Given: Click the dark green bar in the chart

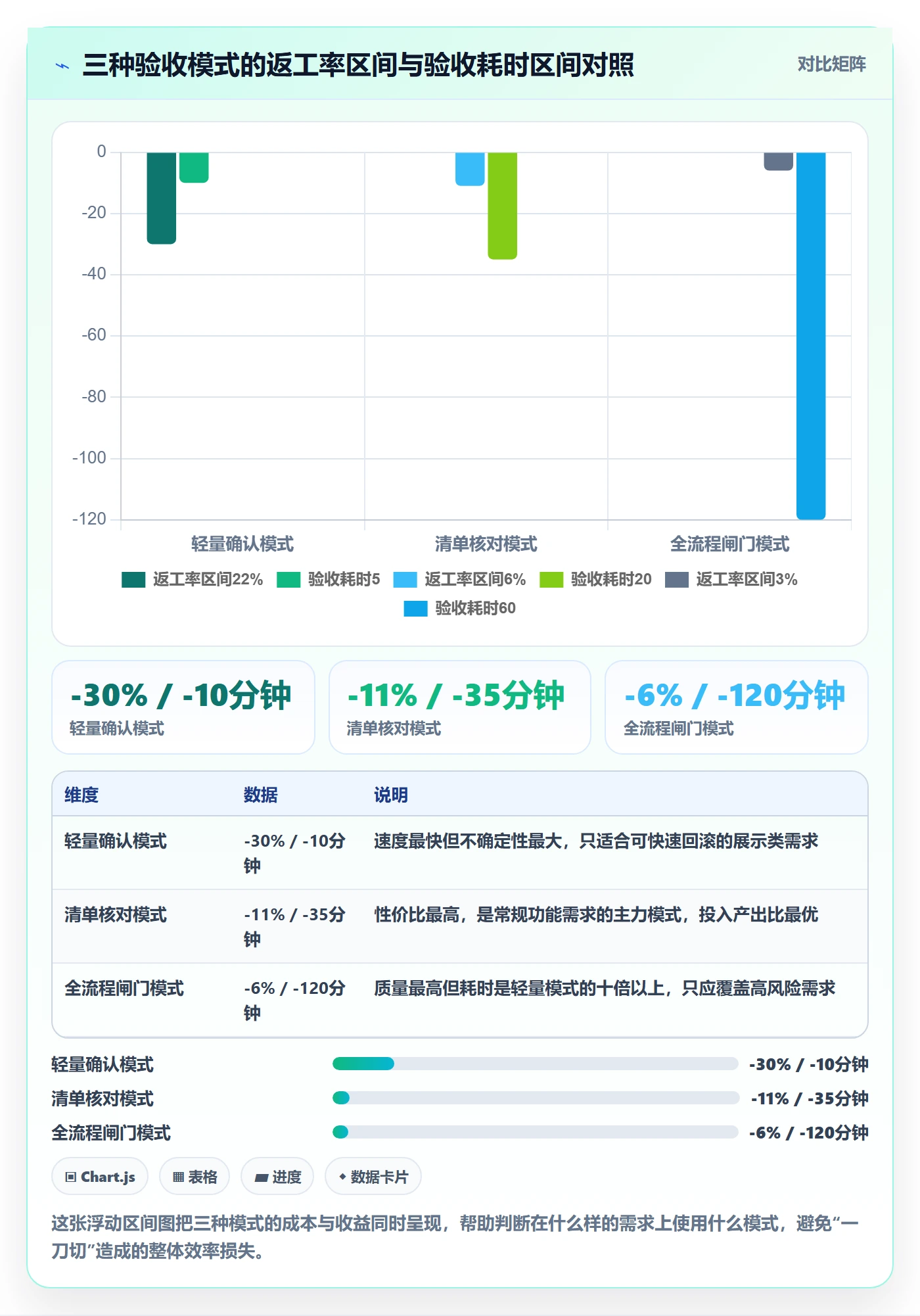Looking at the screenshot, I should point(161,198).
